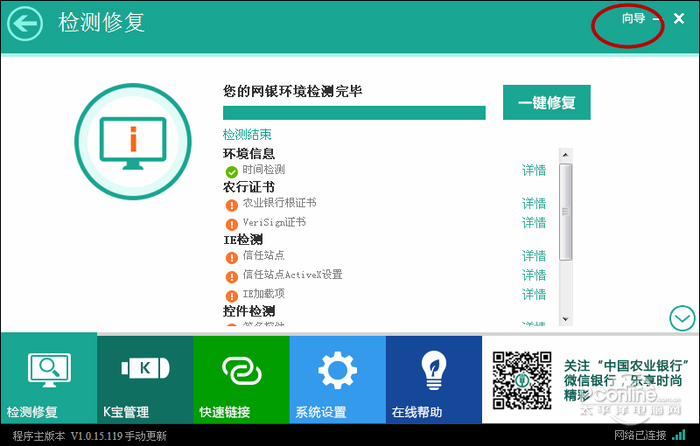Open the 快速链接 tile
700x446 pixels.
pos(242,379)
